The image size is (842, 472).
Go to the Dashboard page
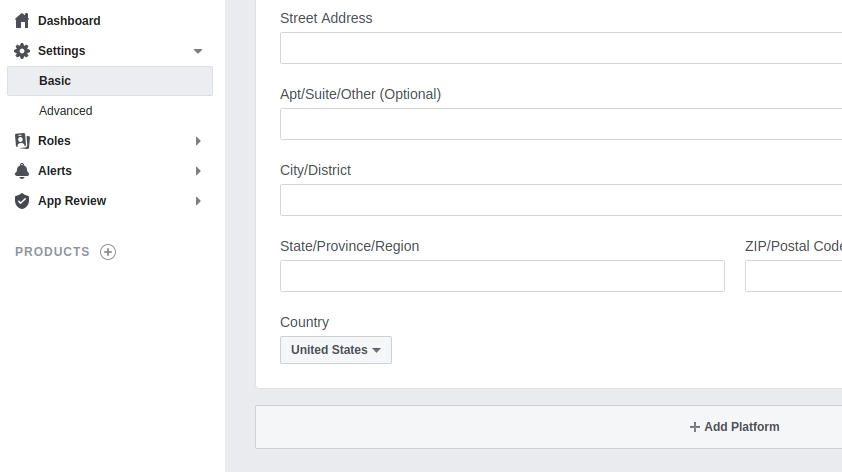pyautogui.click(x=69, y=21)
